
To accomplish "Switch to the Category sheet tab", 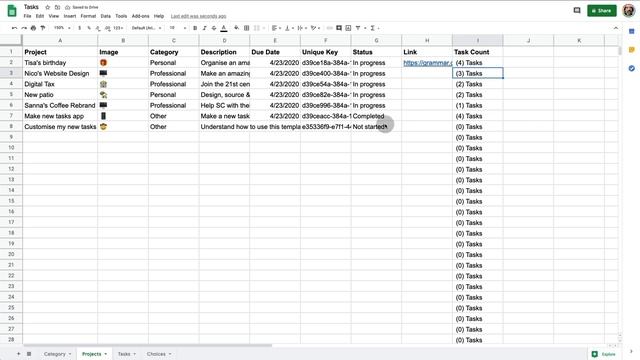I will 55,354.
